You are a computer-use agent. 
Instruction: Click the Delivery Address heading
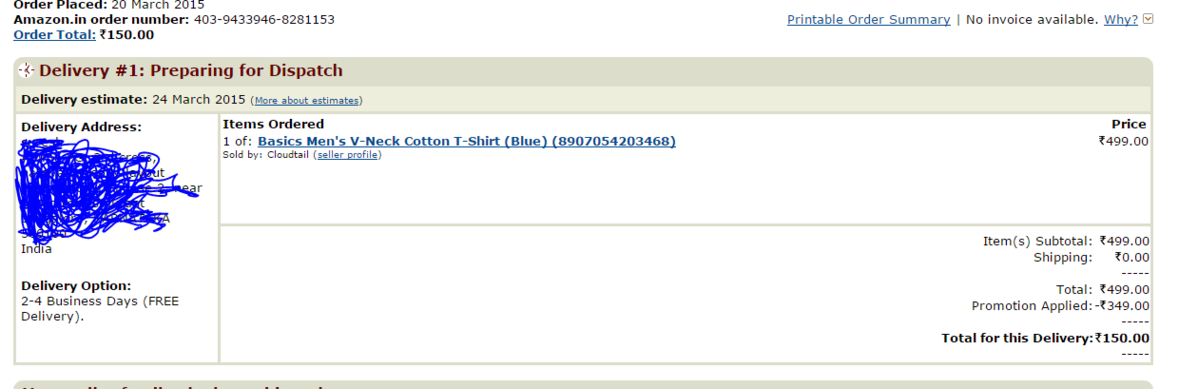tap(82, 128)
